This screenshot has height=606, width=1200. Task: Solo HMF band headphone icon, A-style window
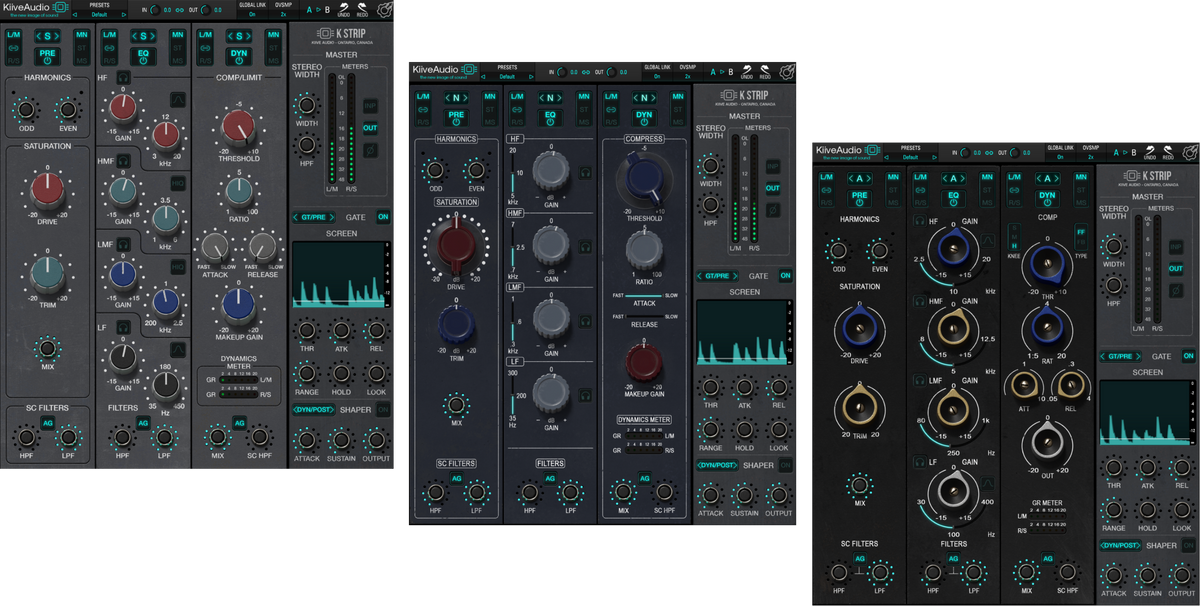pyautogui.click(x=919, y=300)
